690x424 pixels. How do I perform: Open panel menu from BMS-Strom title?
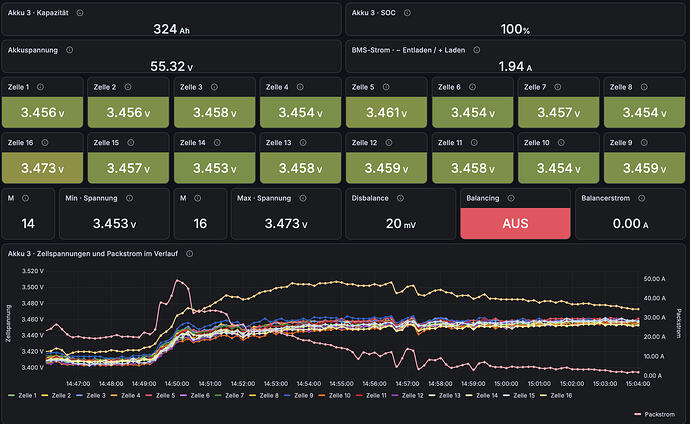(408, 50)
